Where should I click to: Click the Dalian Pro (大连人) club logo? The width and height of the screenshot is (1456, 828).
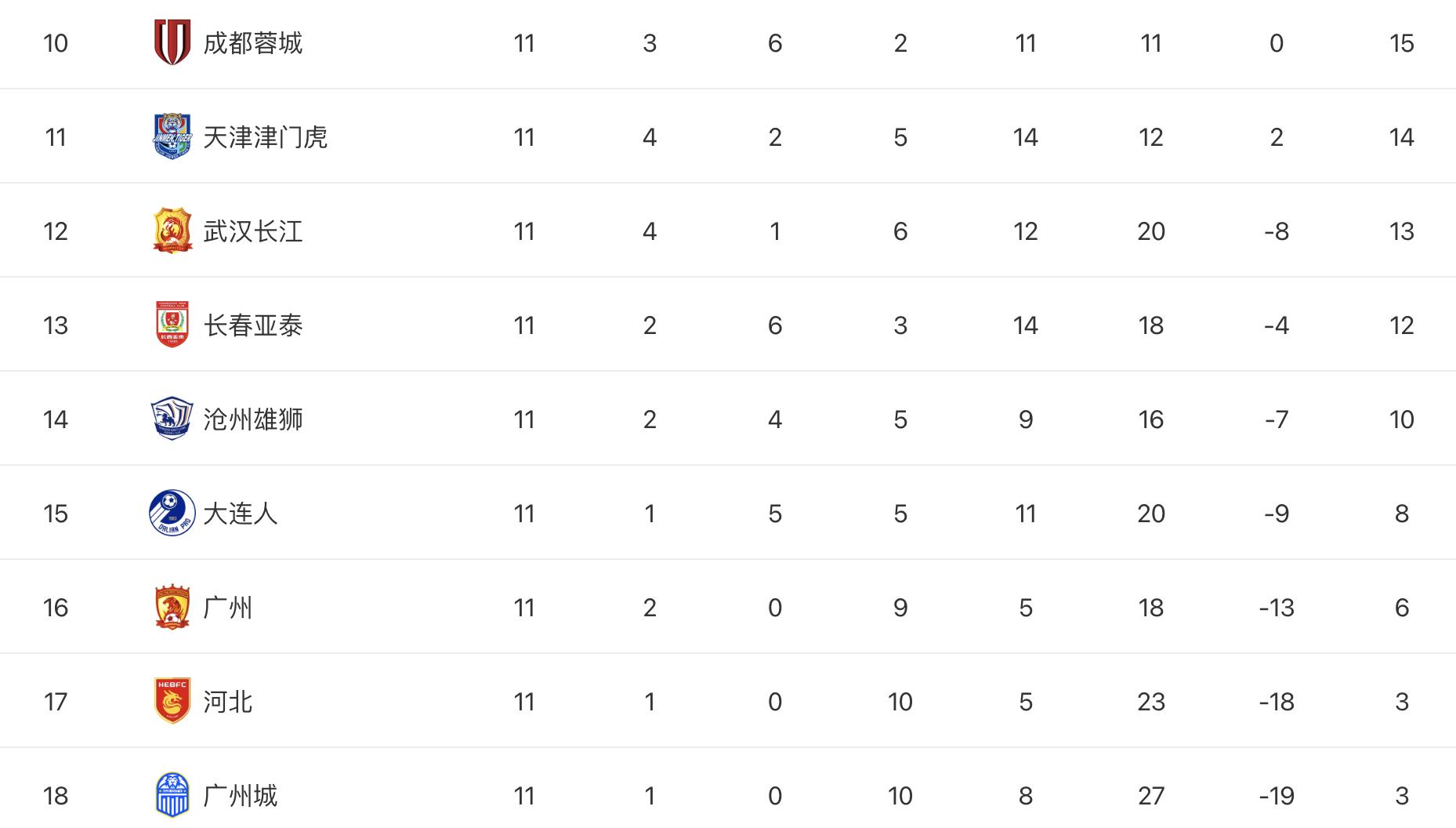pos(172,513)
